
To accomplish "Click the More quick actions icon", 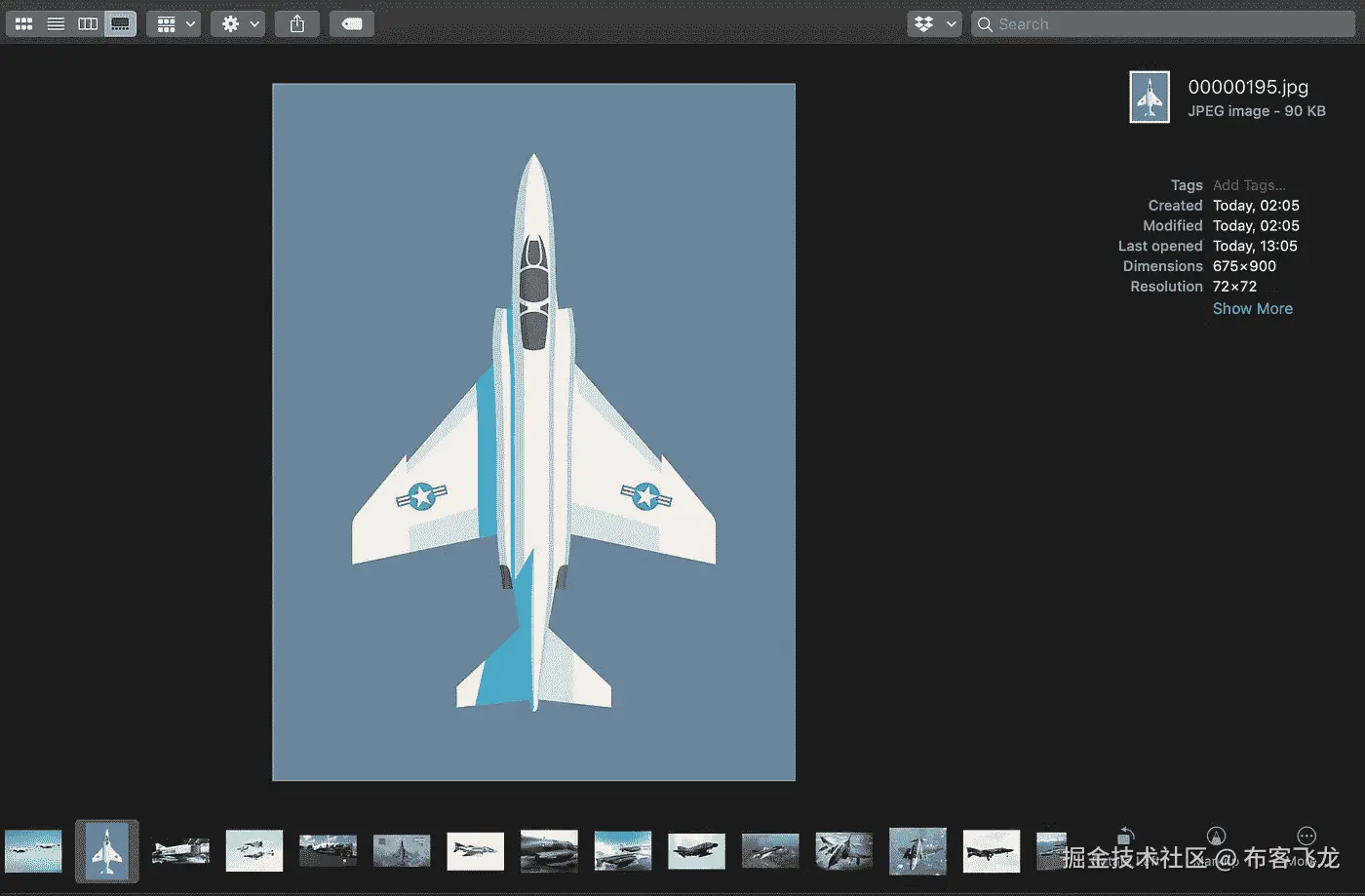I will [1306, 837].
